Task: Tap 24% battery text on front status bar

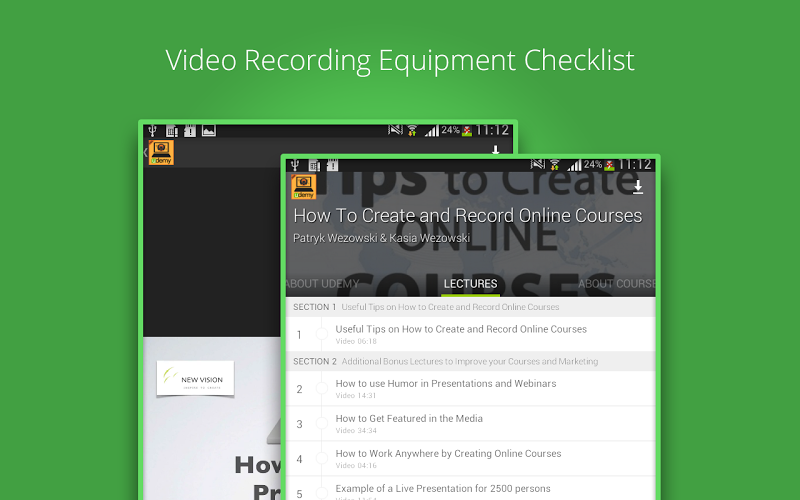Action: click(593, 164)
